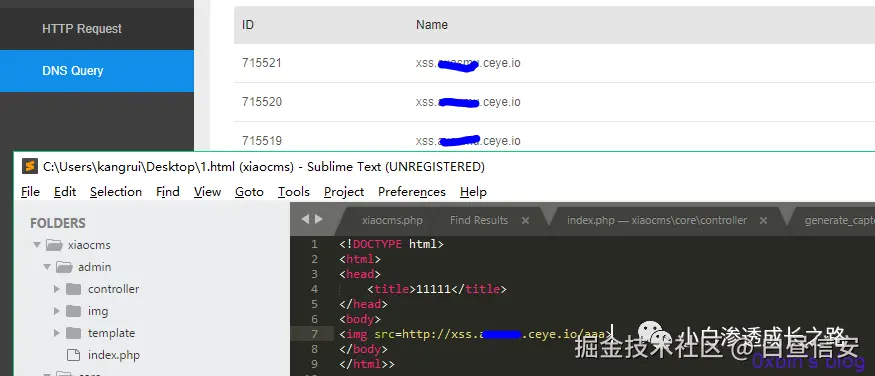Expand the controller folder arrow
This screenshot has height=376, width=875.
pos(56,289)
